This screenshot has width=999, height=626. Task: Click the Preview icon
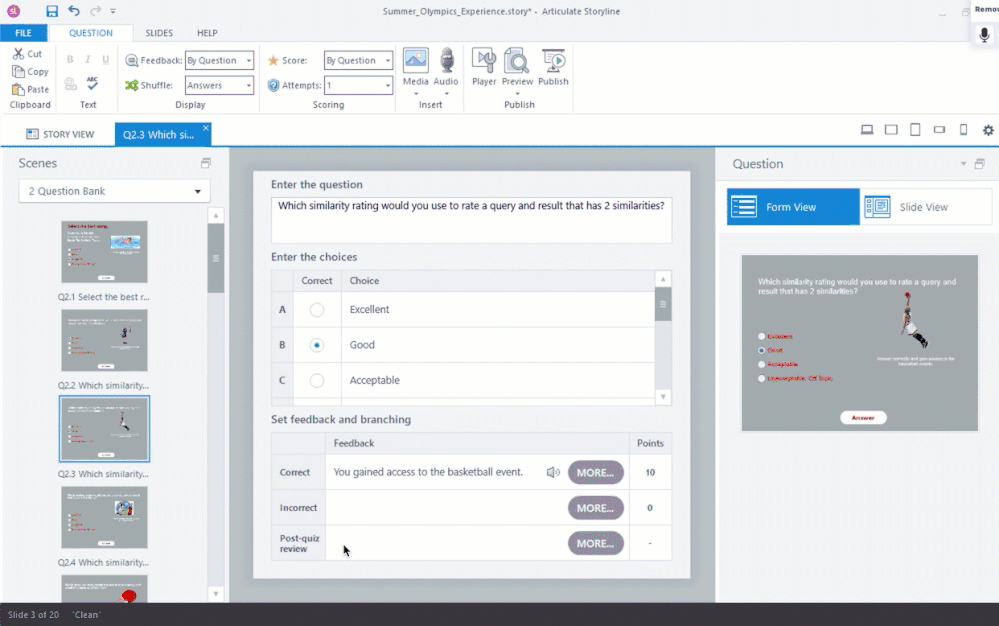point(517,61)
